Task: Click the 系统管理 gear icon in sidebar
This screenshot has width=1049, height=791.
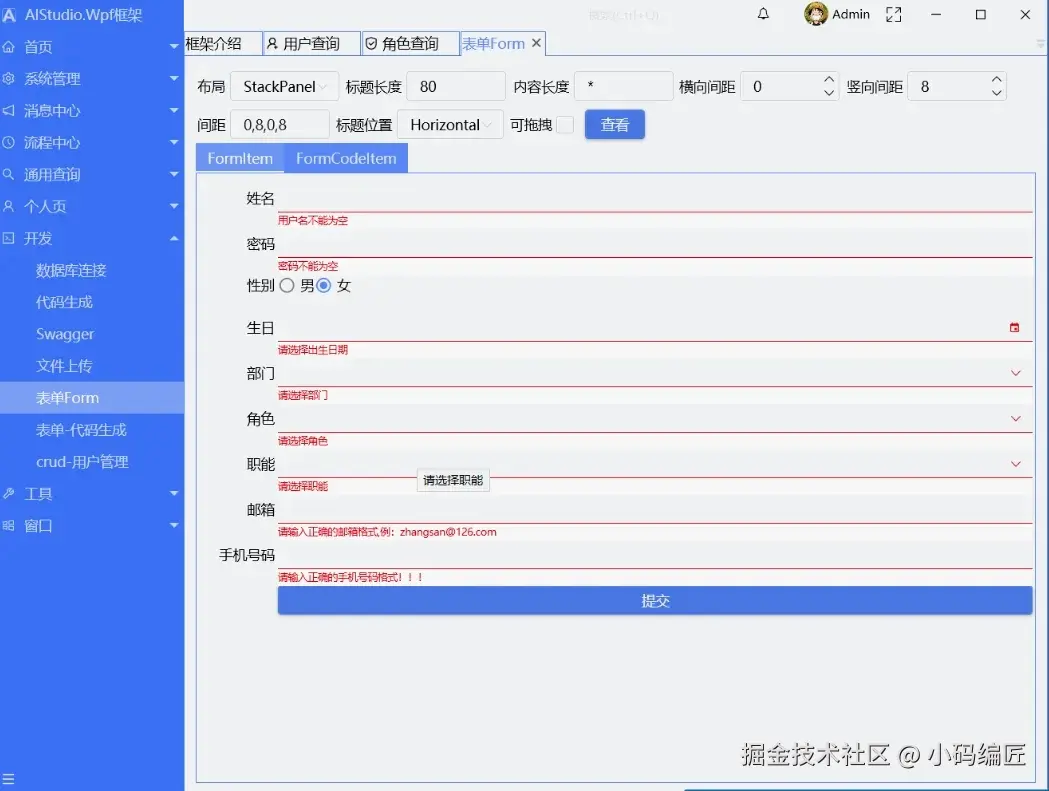Action: coord(10,78)
